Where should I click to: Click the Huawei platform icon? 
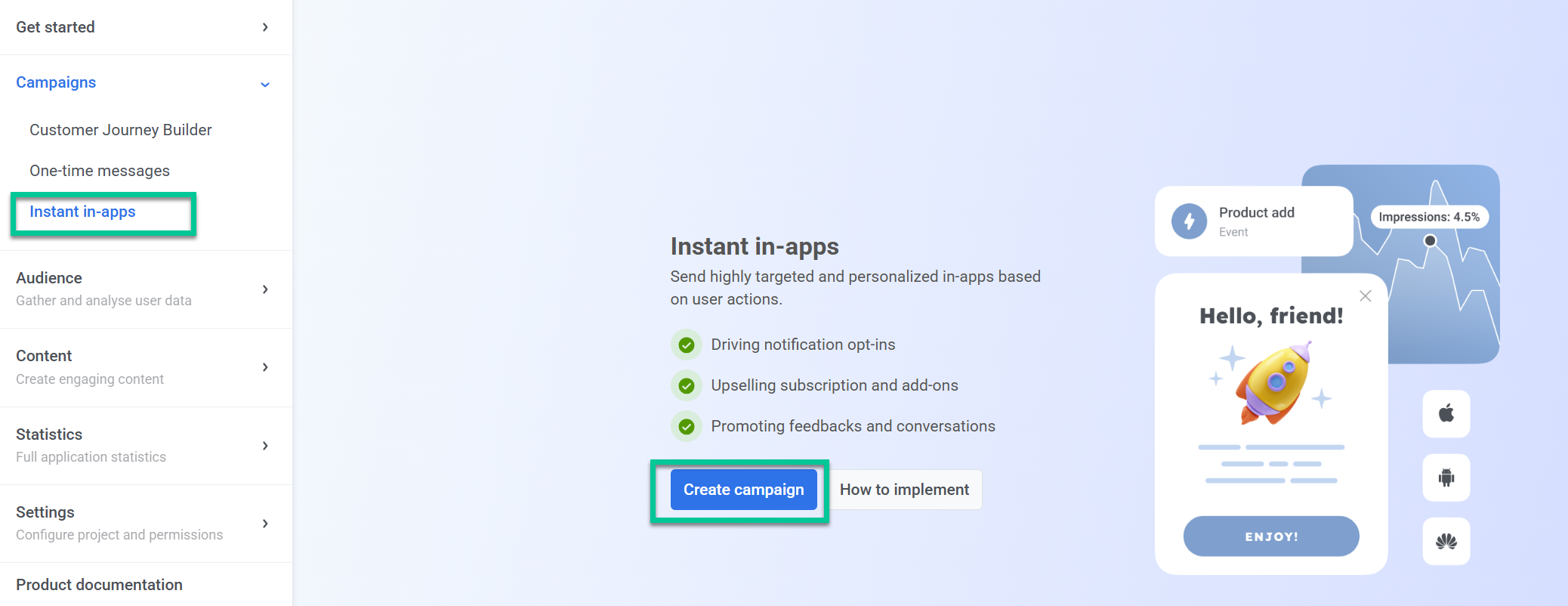(x=1446, y=541)
